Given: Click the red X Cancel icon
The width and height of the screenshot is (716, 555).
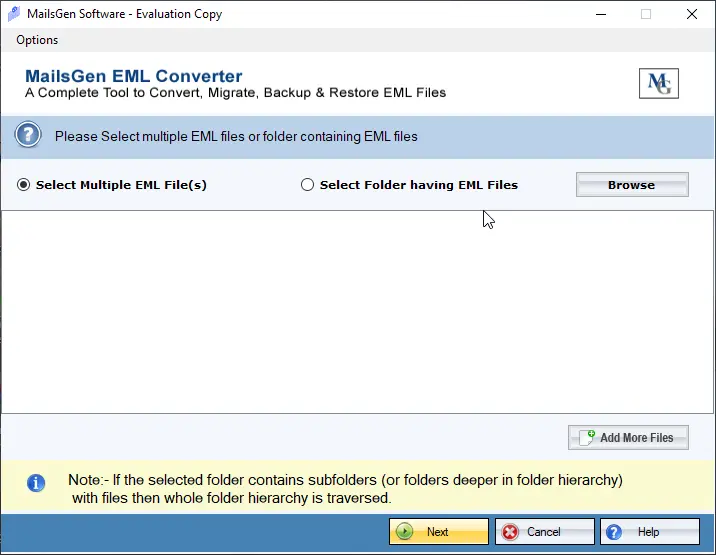Looking at the screenshot, I should tap(511, 531).
